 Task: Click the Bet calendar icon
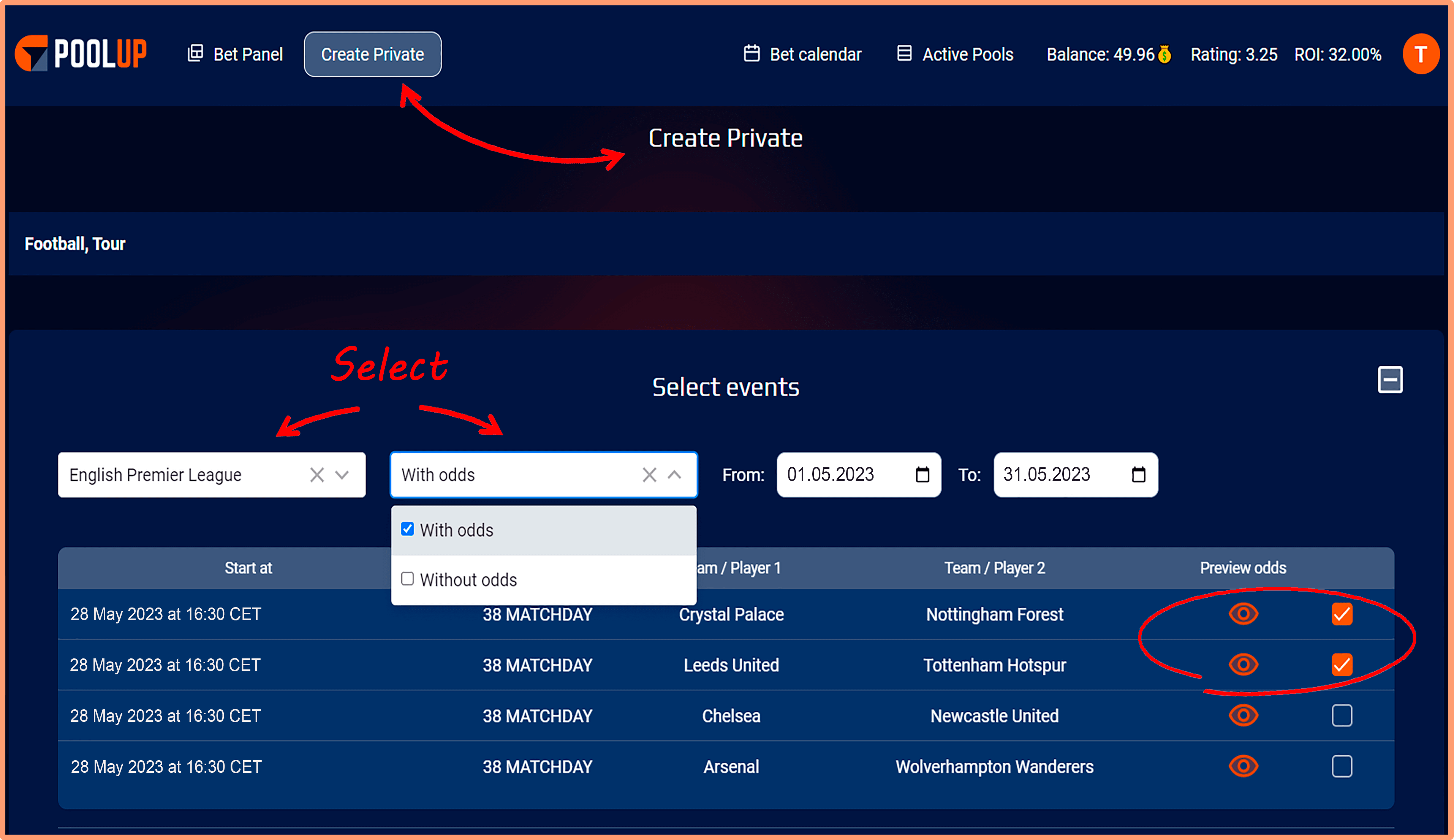(752, 53)
